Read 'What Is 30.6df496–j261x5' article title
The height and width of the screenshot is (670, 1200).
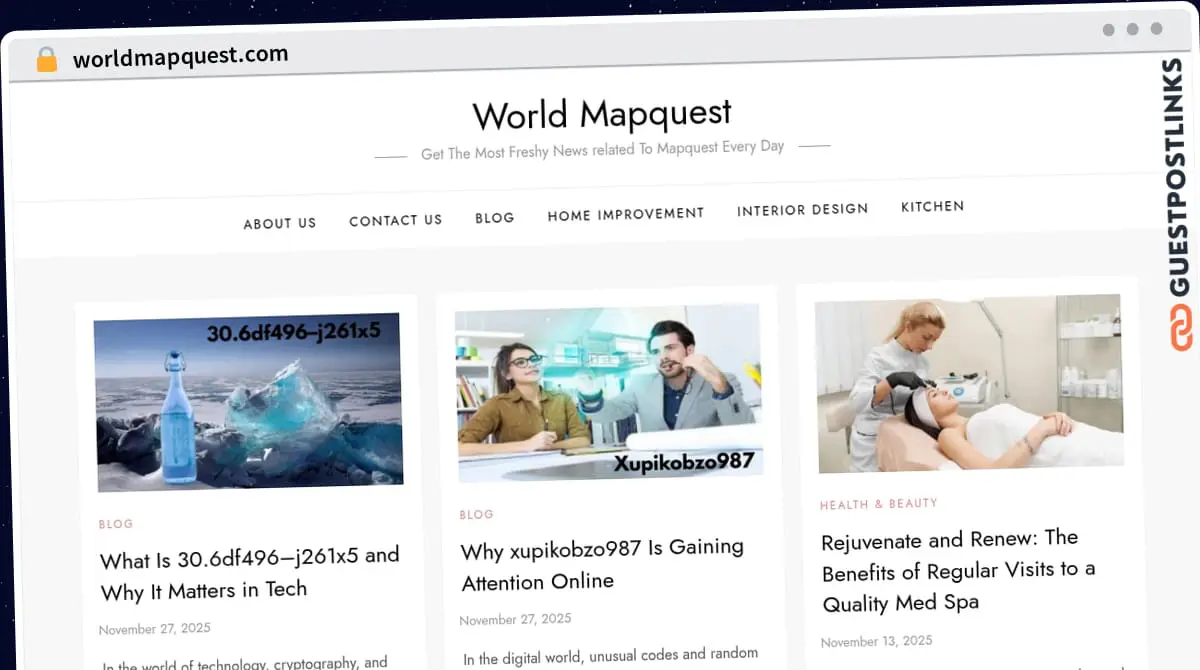tap(250, 573)
